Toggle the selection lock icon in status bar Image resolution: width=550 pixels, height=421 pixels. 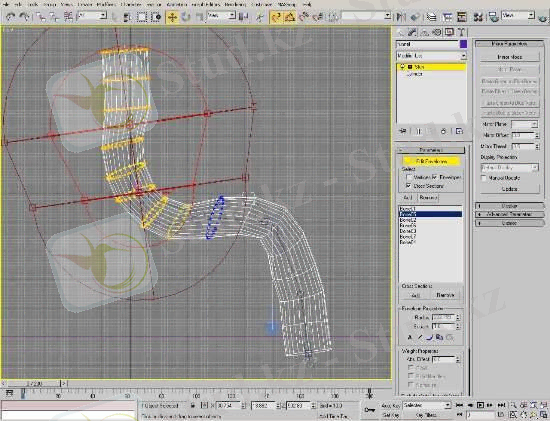(x=193, y=405)
